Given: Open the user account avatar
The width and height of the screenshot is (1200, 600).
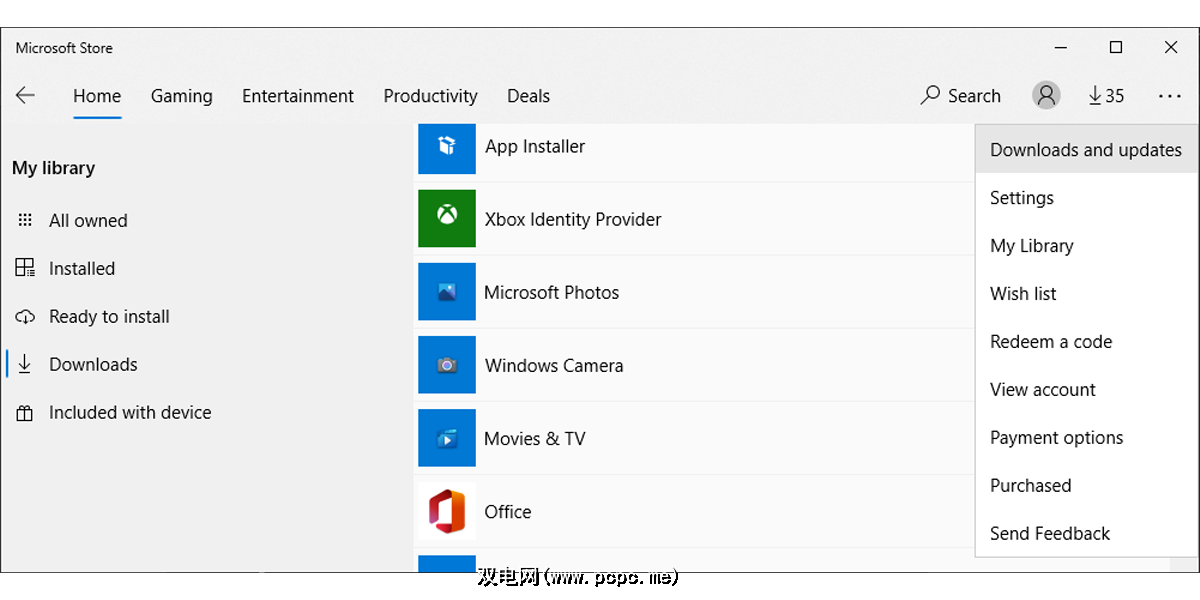Looking at the screenshot, I should click(x=1046, y=96).
